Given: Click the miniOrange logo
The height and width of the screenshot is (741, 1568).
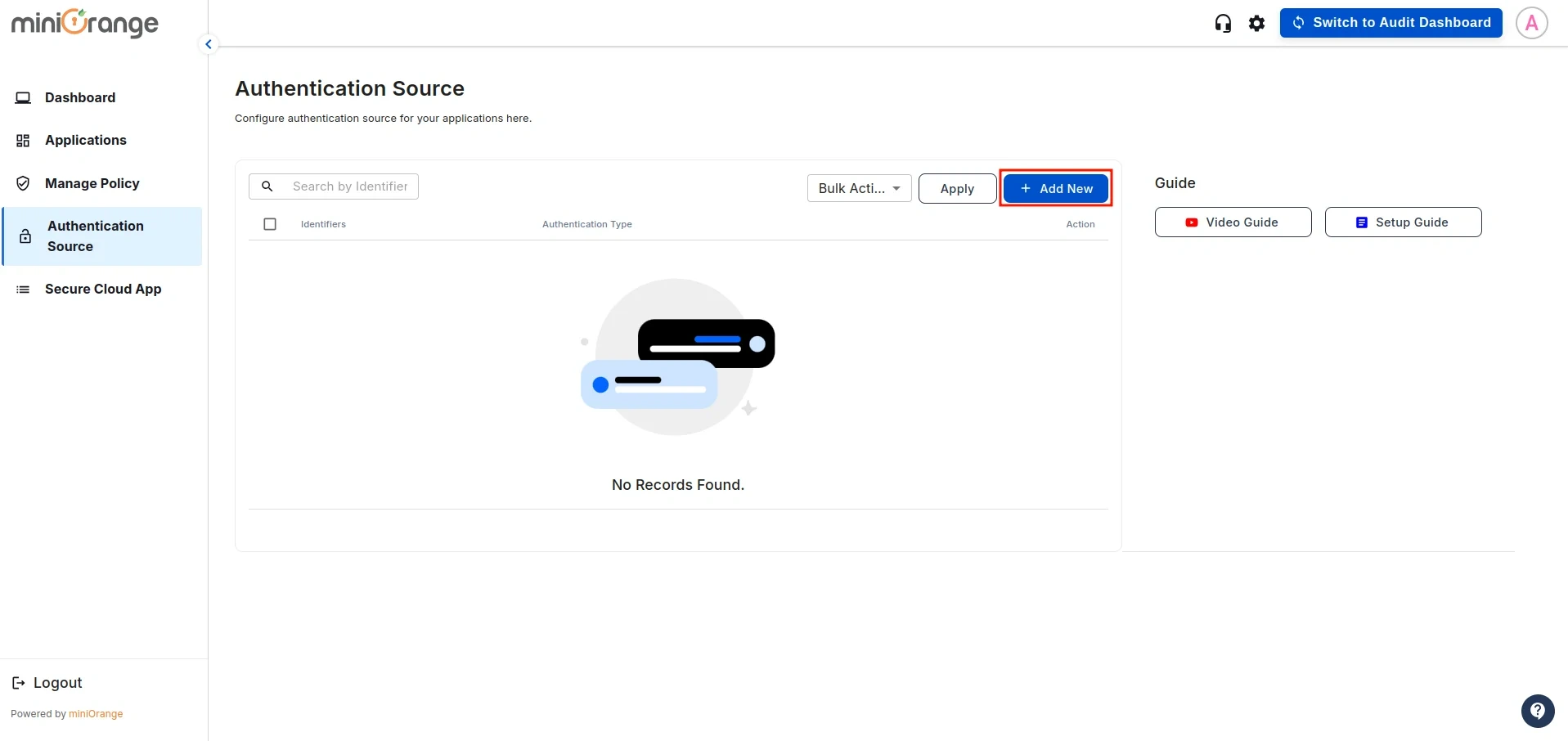Looking at the screenshot, I should 84,23.
